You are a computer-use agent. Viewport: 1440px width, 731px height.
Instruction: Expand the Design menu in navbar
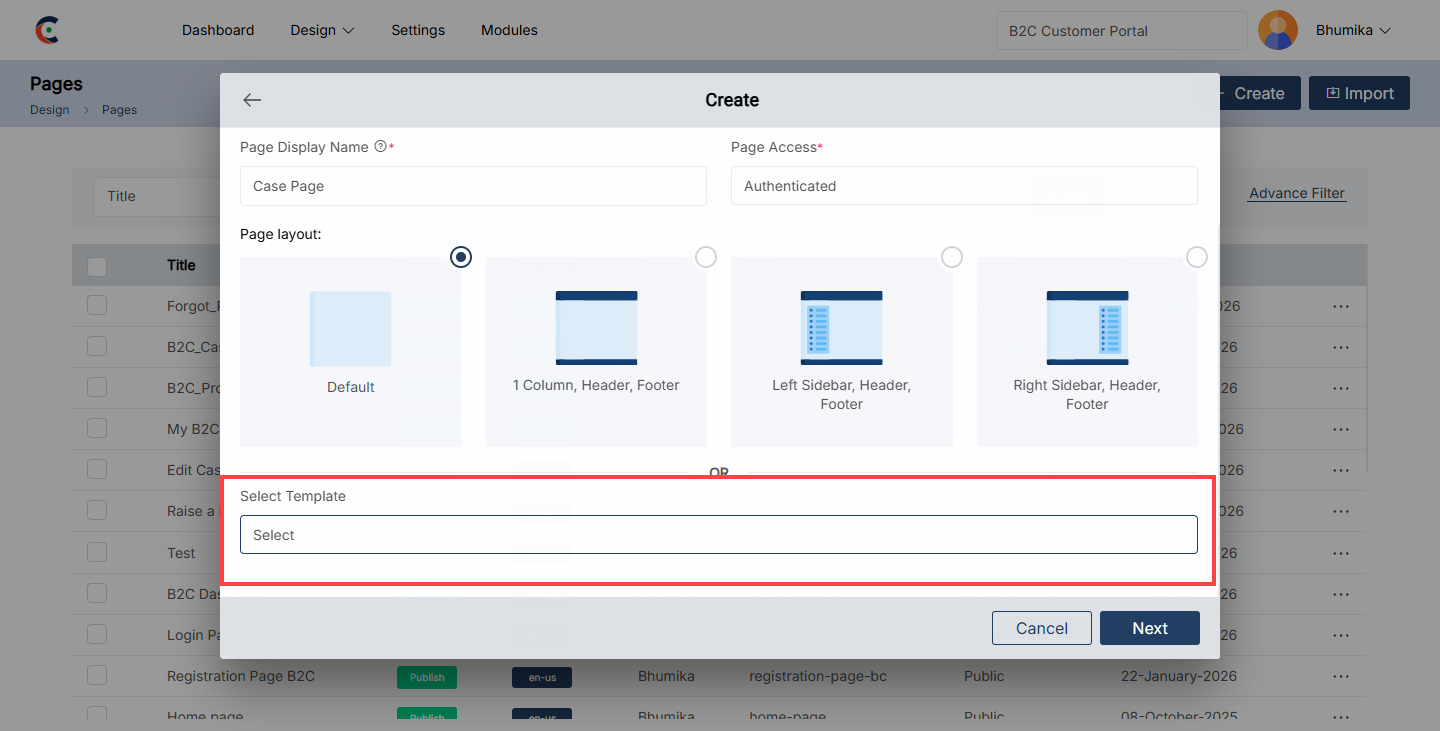click(322, 30)
